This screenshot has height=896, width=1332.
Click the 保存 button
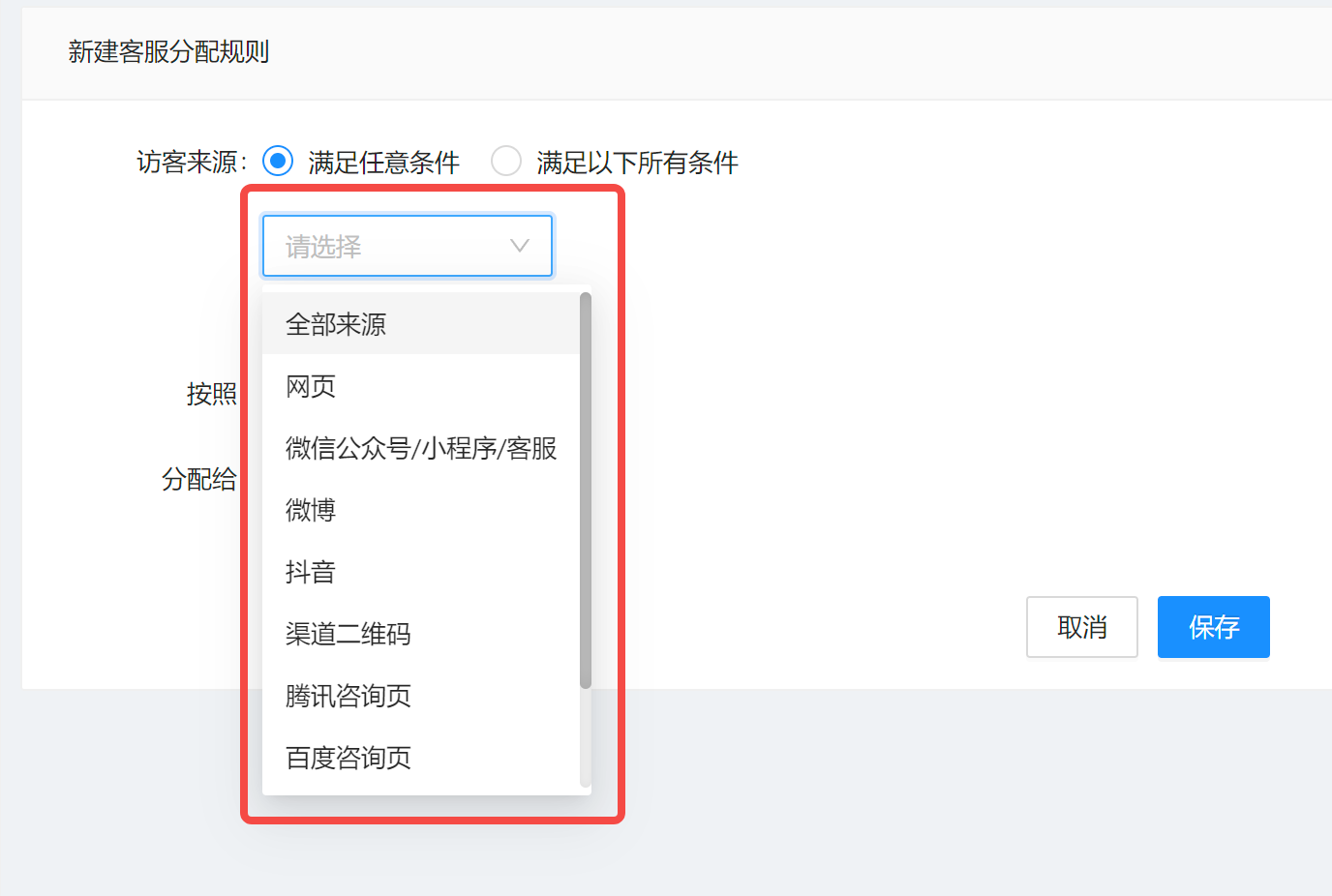pos(1213,627)
